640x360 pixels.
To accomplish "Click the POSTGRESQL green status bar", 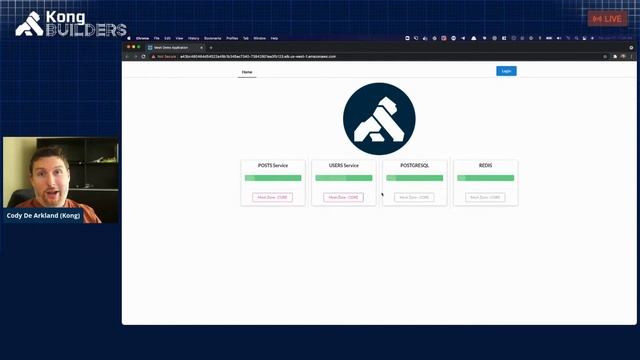I will click(415, 178).
